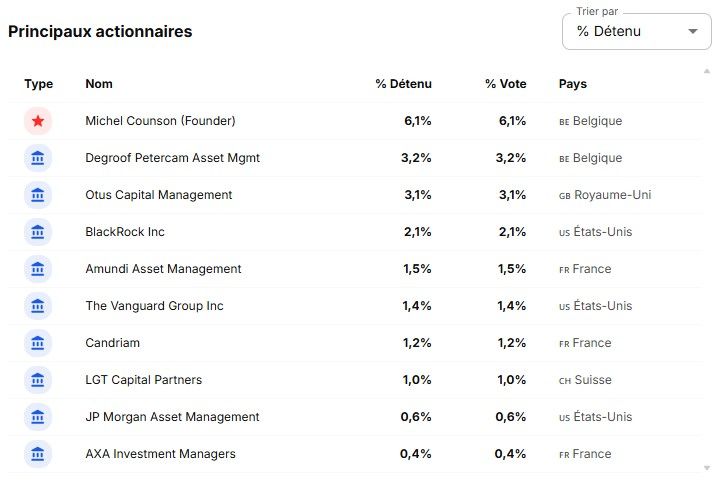Click the scrollbar down arrow
This screenshot has height=487, width=720.
coord(707,468)
